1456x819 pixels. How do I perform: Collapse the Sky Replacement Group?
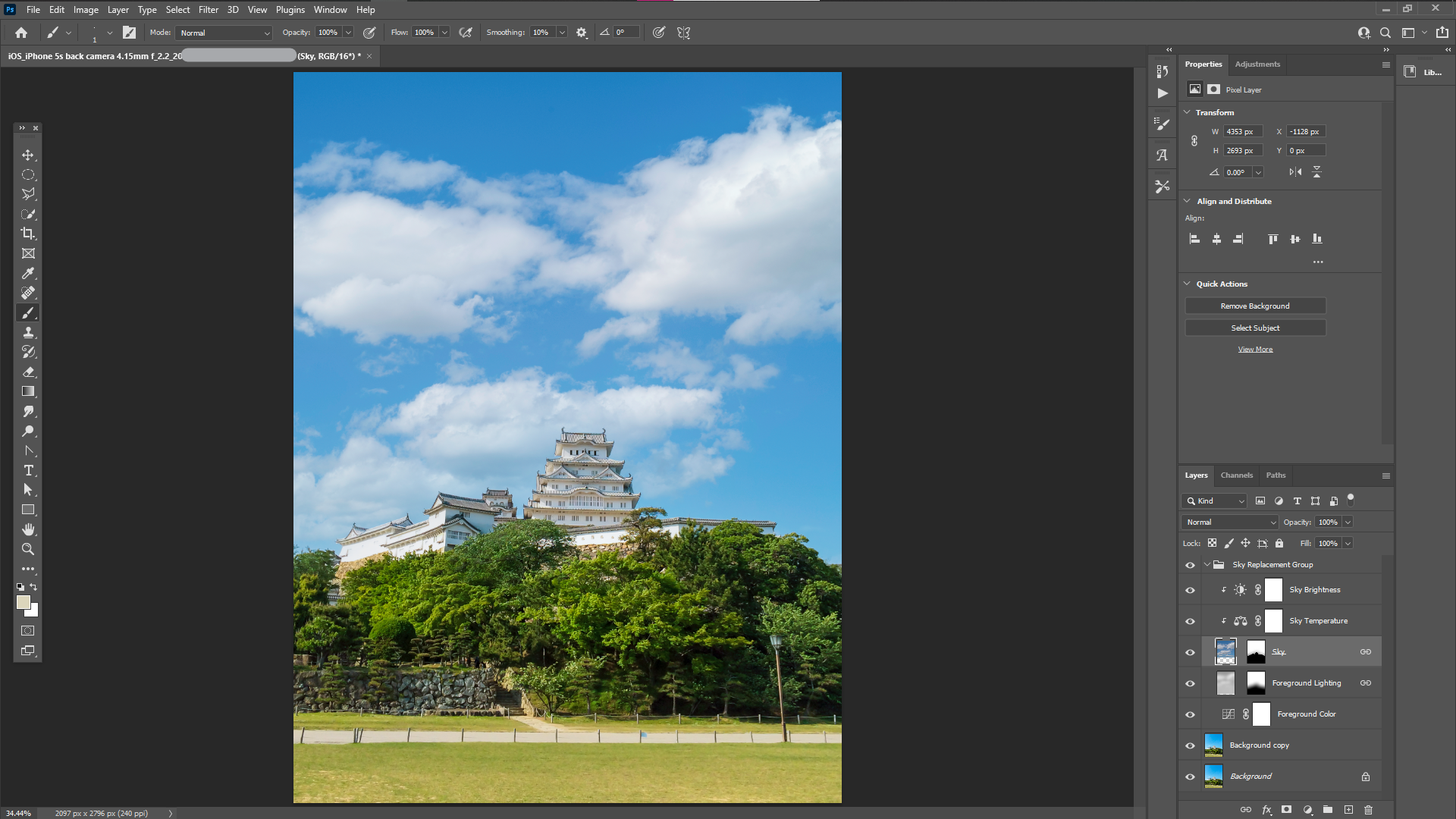coord(1207,565)
